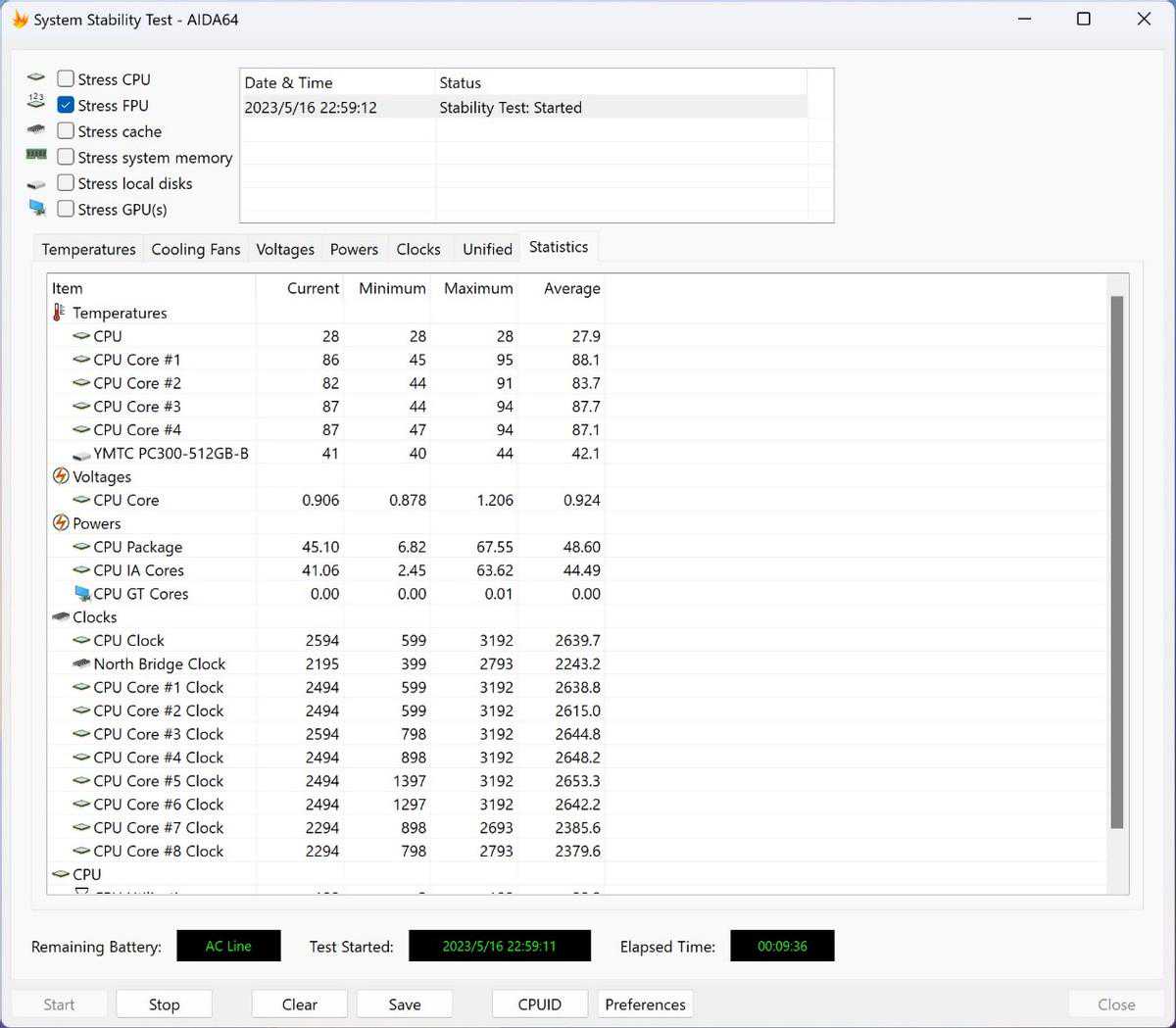Enable the Stress CPU checkbox
The height and width of the screenshot is (1028, 1176).
(66, 78)
